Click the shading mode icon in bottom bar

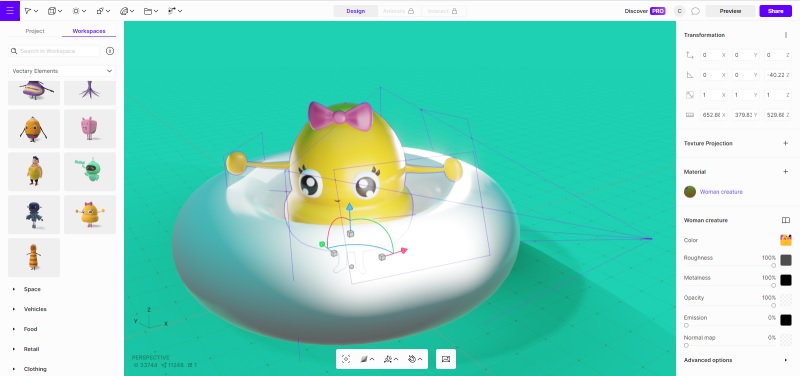[x=364, y=359]
